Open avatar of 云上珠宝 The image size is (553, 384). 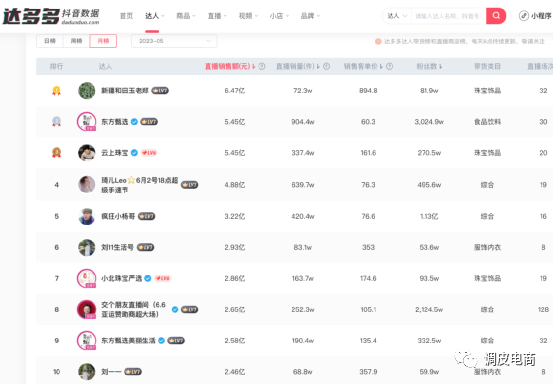pyautogui.click(x=86, y=153)
